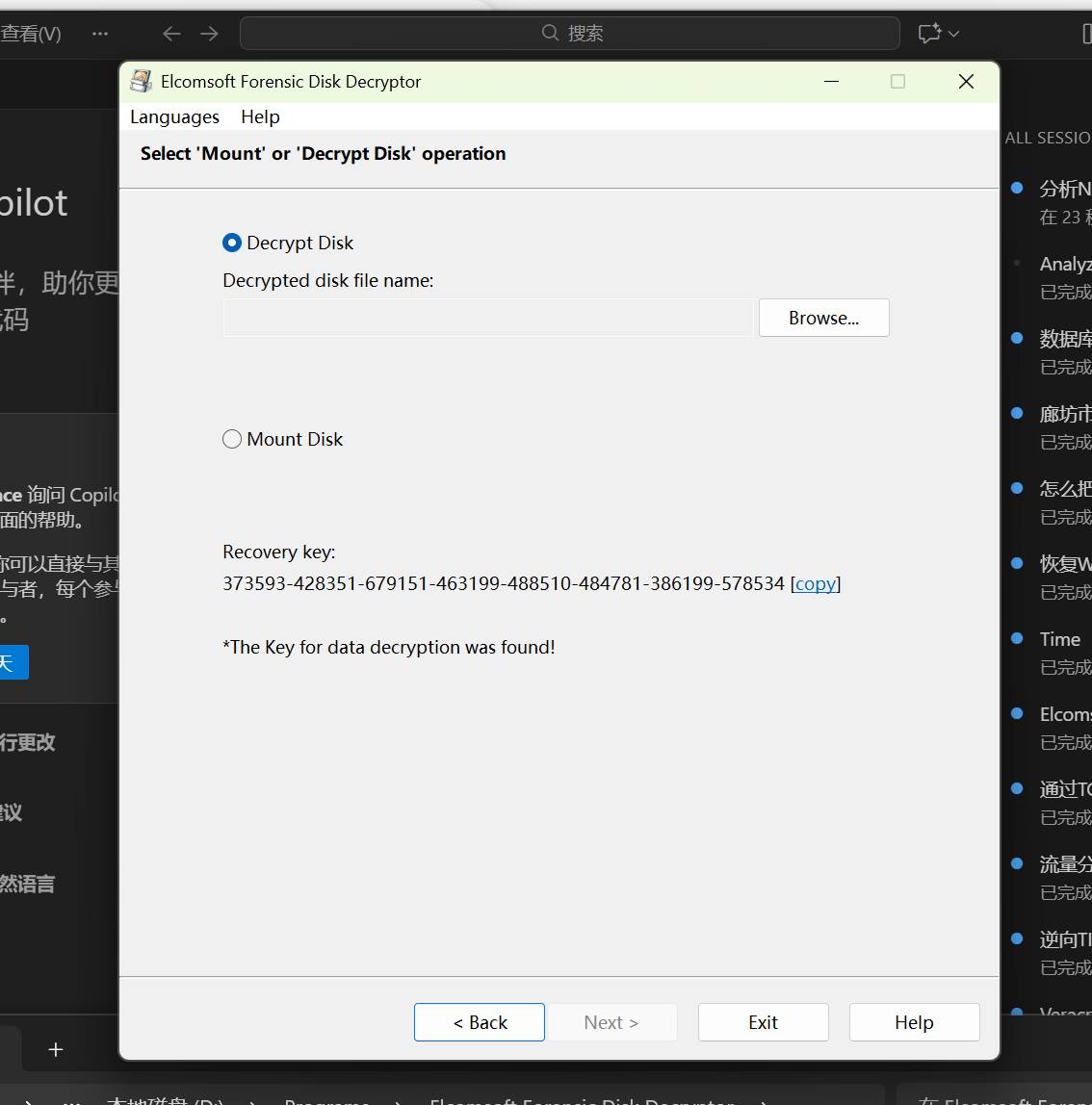The image size is (1092, 1105).
Task: Open the 廊坊市 session in sessions list
Action: 1050,427
